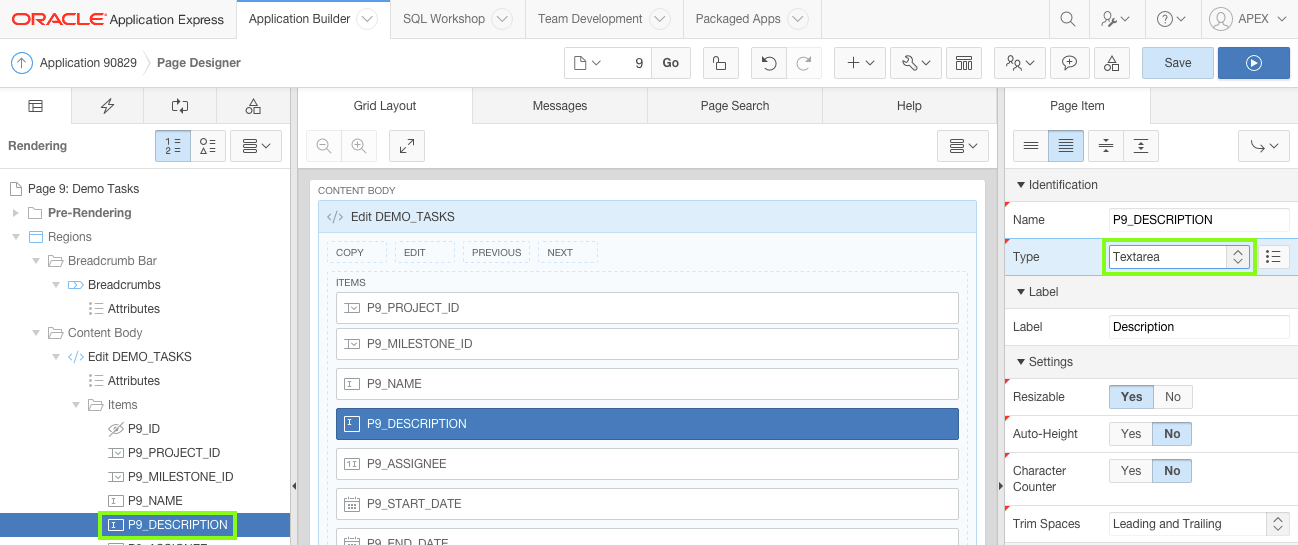Set Character Counter to No
Image resolution: width=1298 pixels, height=545 pixels.
coord(1172,471)
